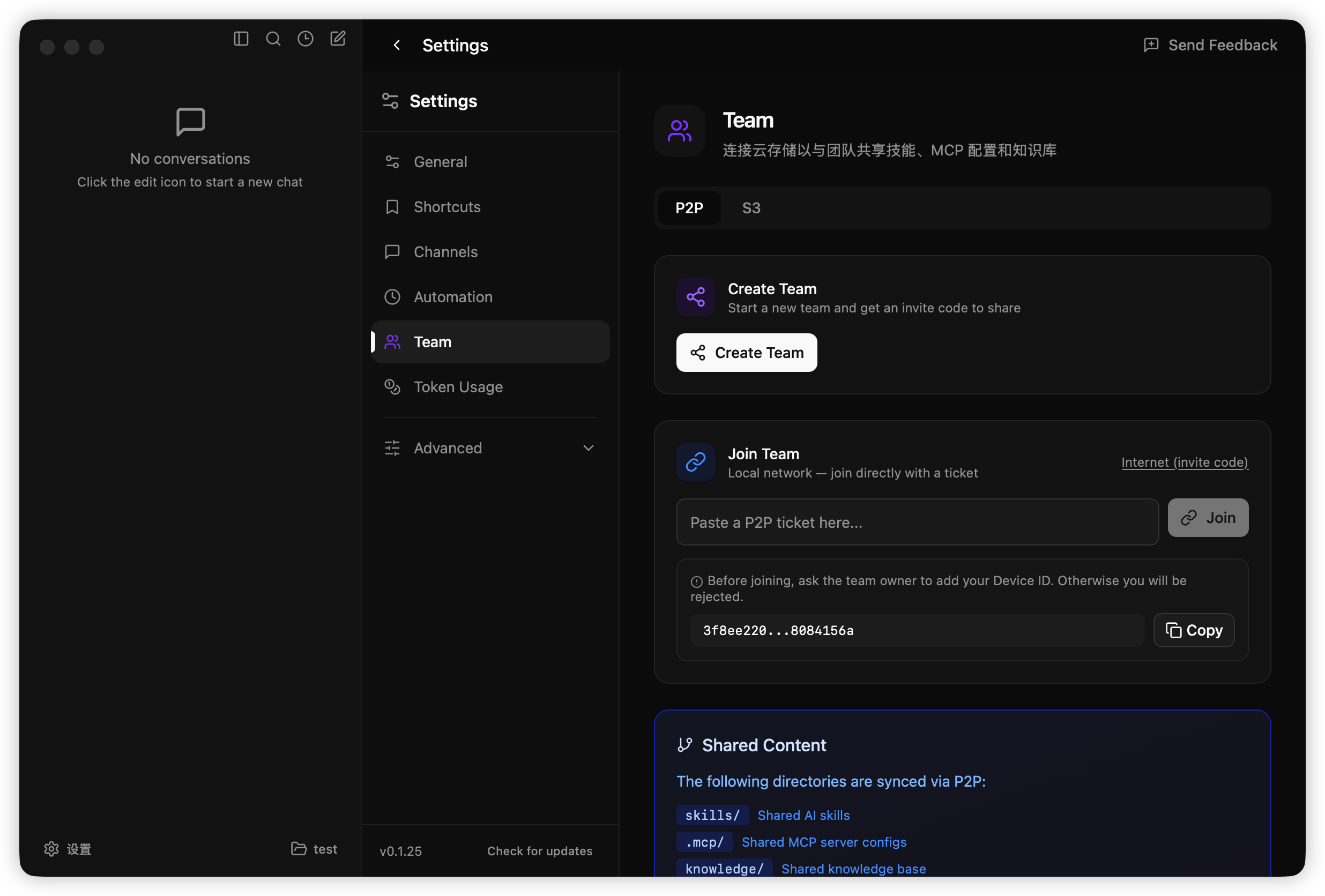This screenshot has height=896, width=1325.
Task: Click Internet (invite code) link
Action: tap(1184, 462)
